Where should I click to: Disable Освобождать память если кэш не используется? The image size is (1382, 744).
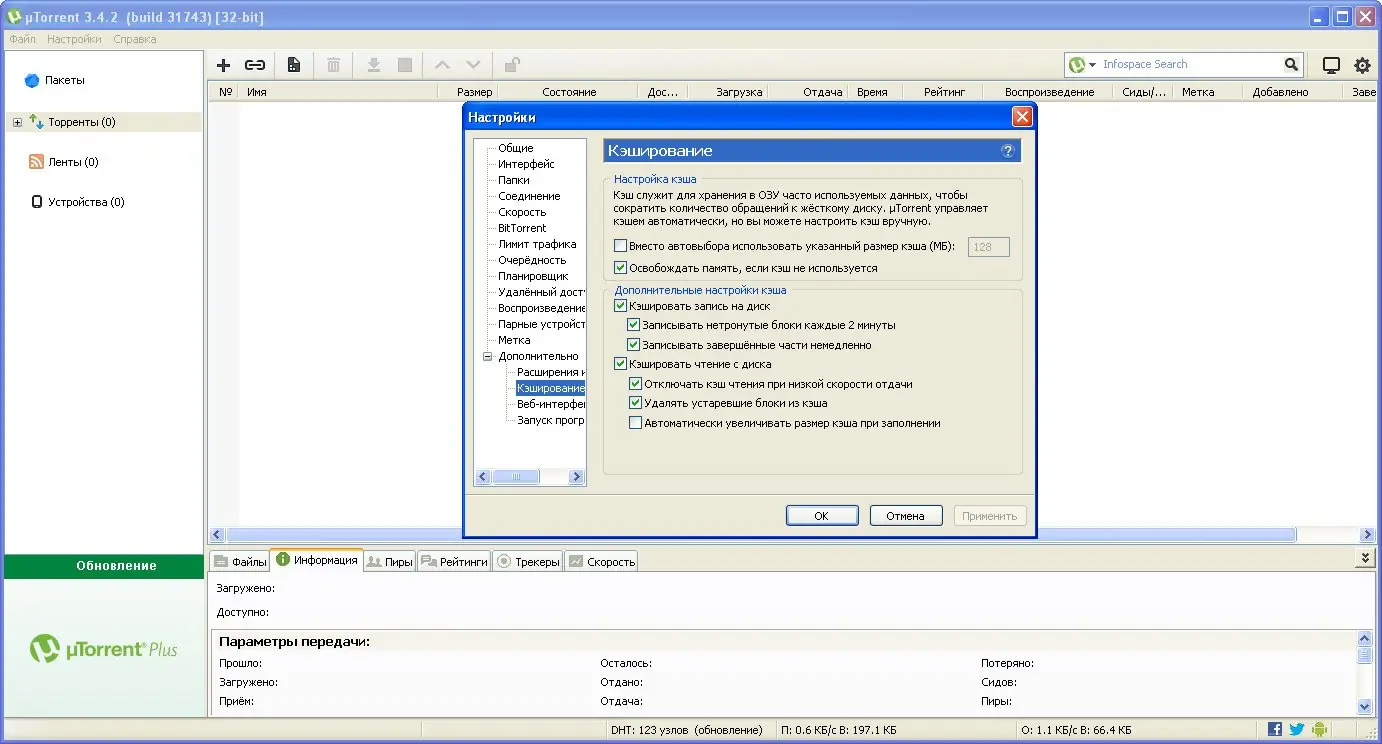621,267
